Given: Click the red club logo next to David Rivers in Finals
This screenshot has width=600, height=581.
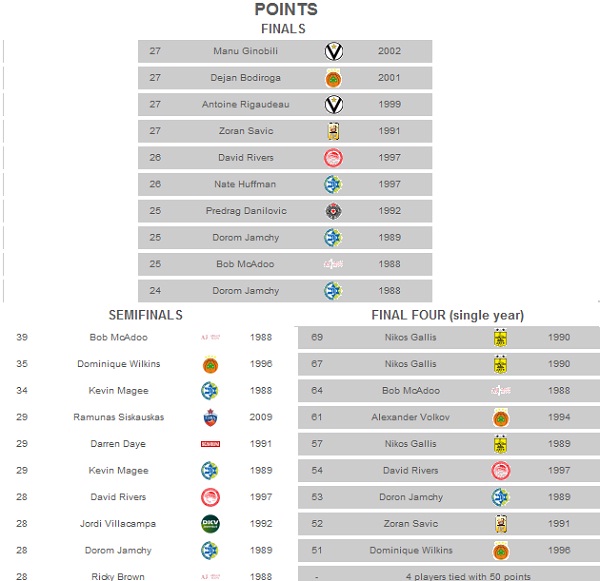Looking at the screenshot, I should (x=334, y=158).
